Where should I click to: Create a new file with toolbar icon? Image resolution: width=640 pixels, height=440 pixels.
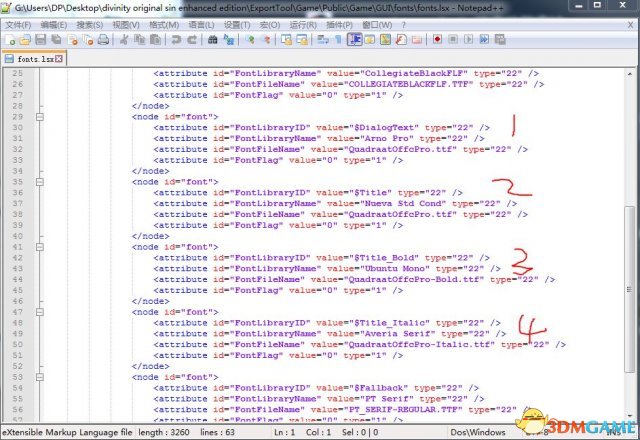click(10, 40)
